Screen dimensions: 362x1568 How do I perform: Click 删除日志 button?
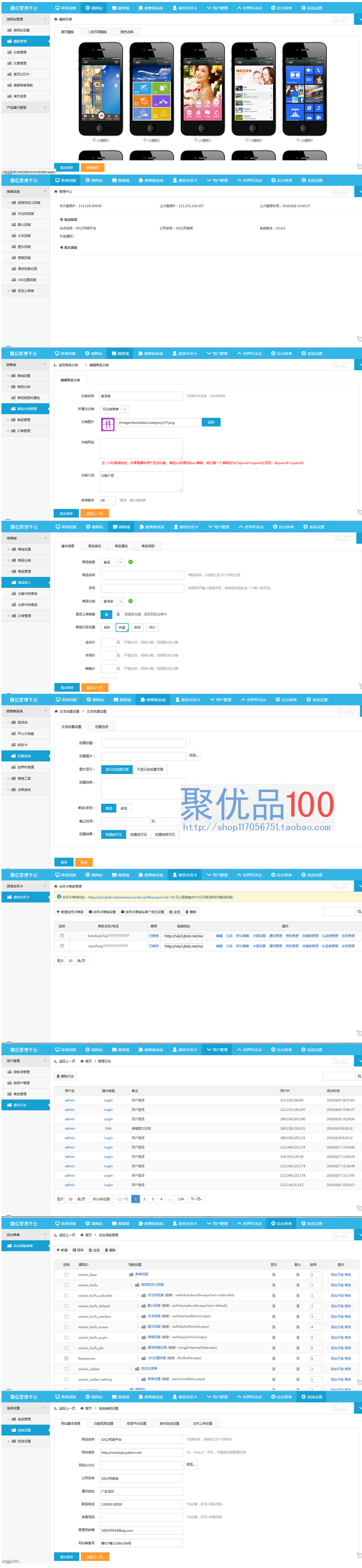point(66,1076)
